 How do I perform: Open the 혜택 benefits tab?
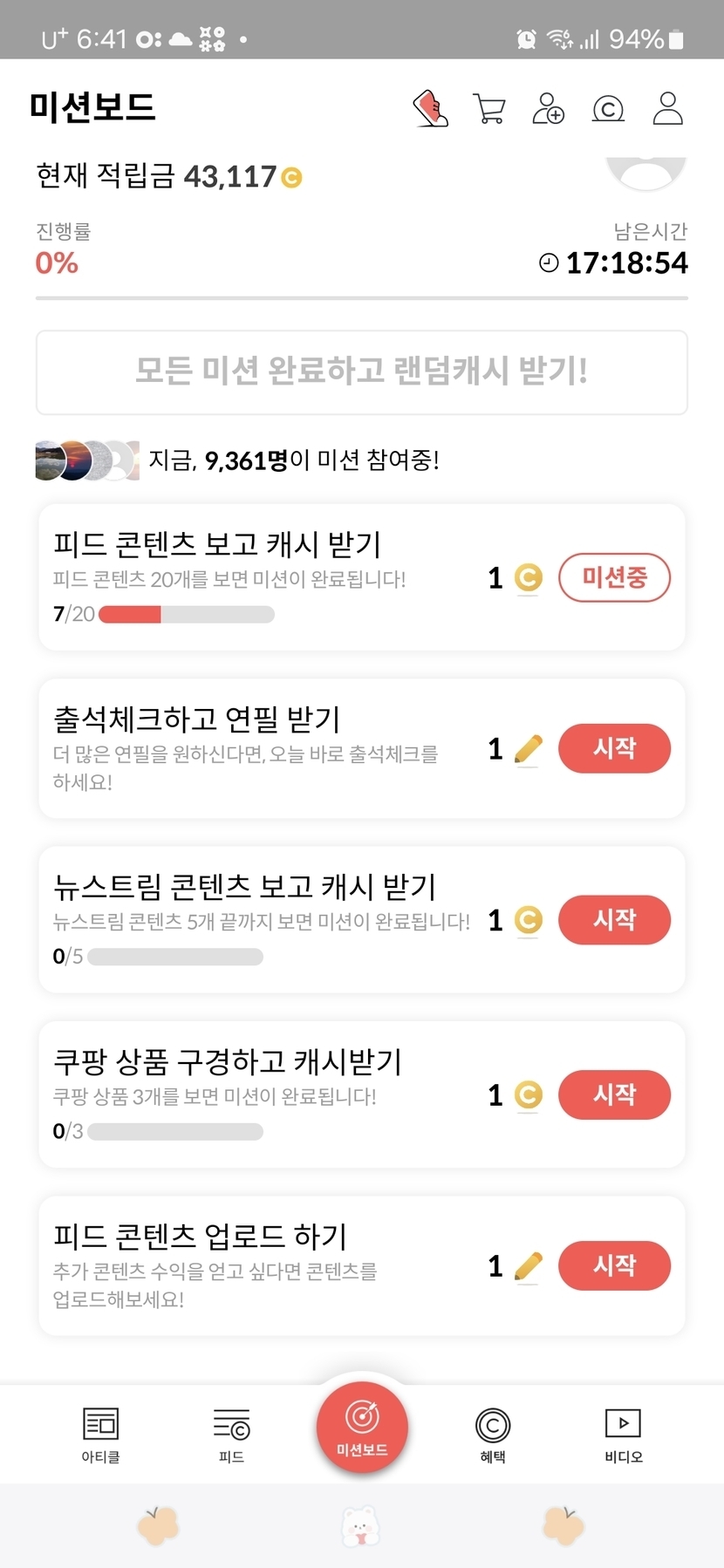pos(493,1435)
